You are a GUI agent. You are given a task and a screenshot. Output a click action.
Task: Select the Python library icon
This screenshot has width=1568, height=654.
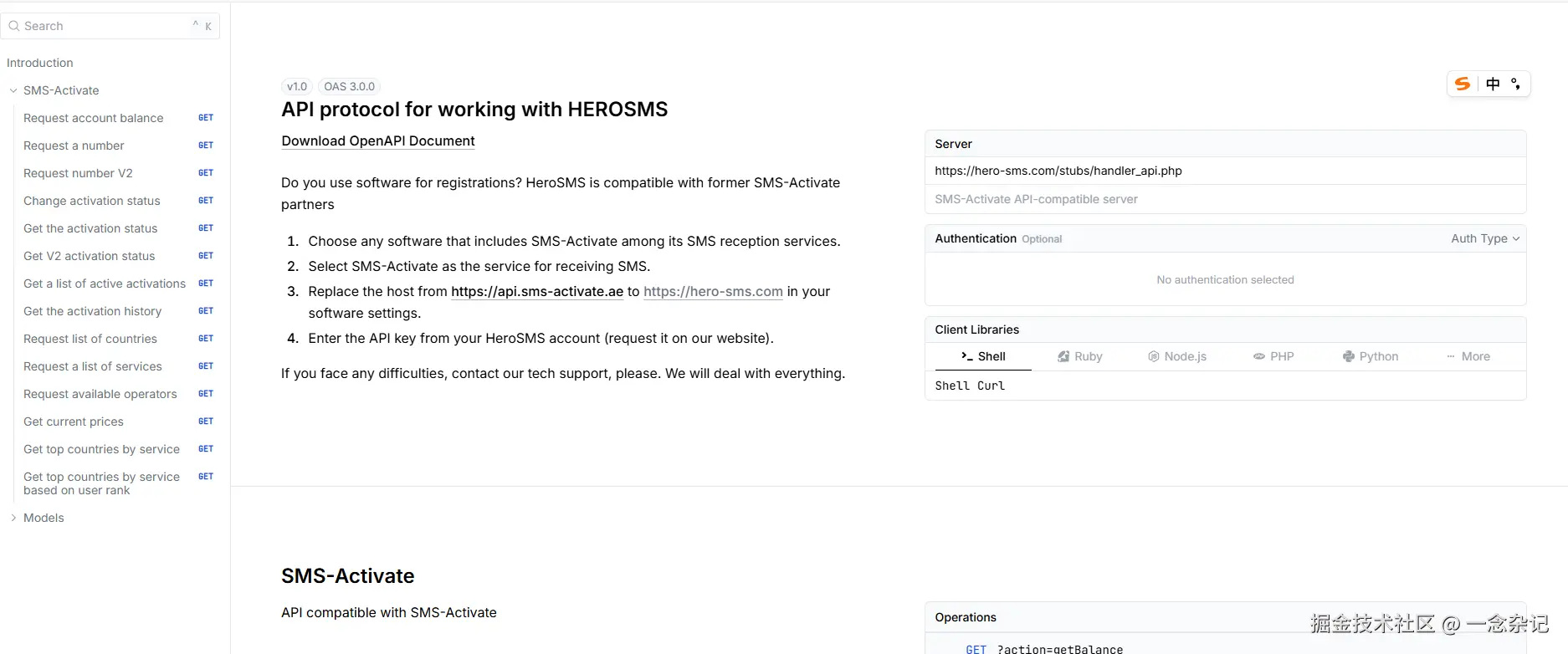click(1349, 356)
